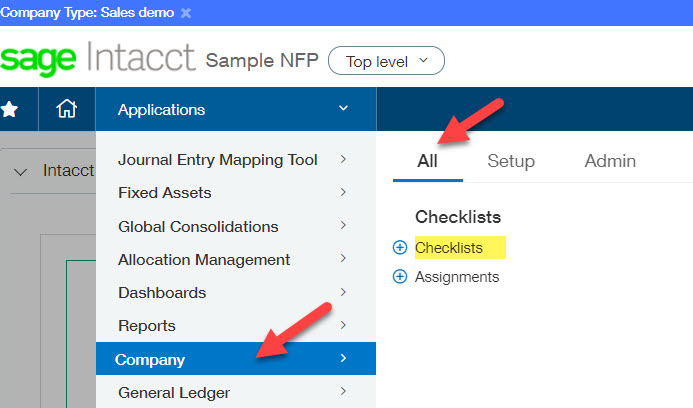Open the Dashboards submenu
693x408 pixels.
point(162,293)
